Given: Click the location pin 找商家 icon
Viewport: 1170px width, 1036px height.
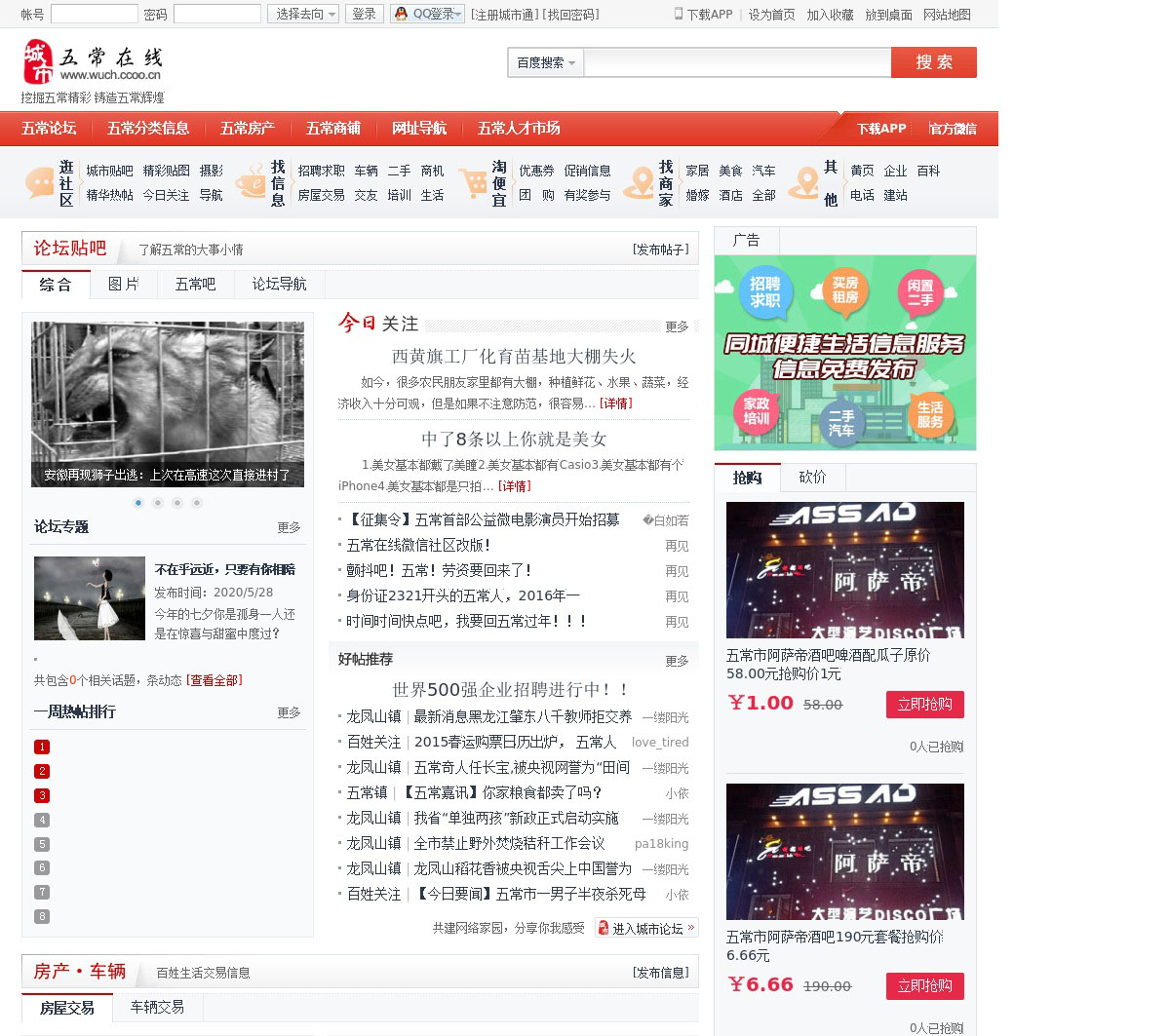Looking at the screenshot, I should click(x=640, y=183).
